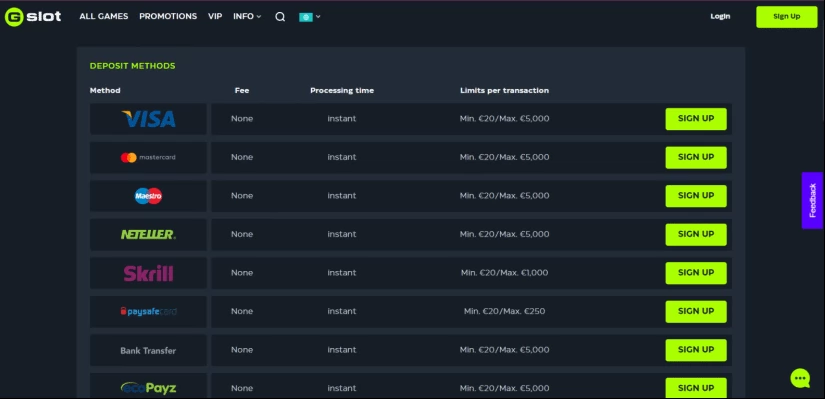Click the Login link
The height and width of the screenshot is (399, 825).
(x=720, y=16)
